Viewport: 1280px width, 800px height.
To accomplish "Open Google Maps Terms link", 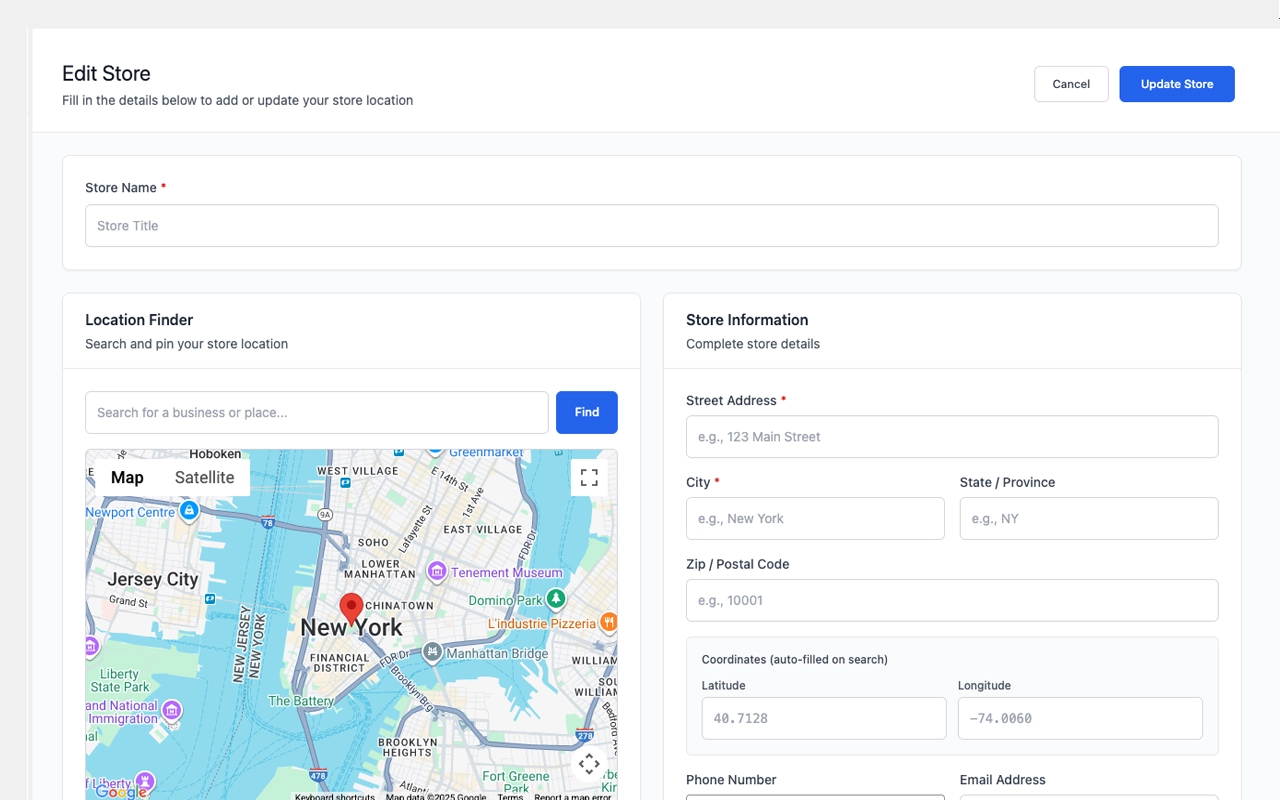I will pyautogui.click(x=510, y=798).
